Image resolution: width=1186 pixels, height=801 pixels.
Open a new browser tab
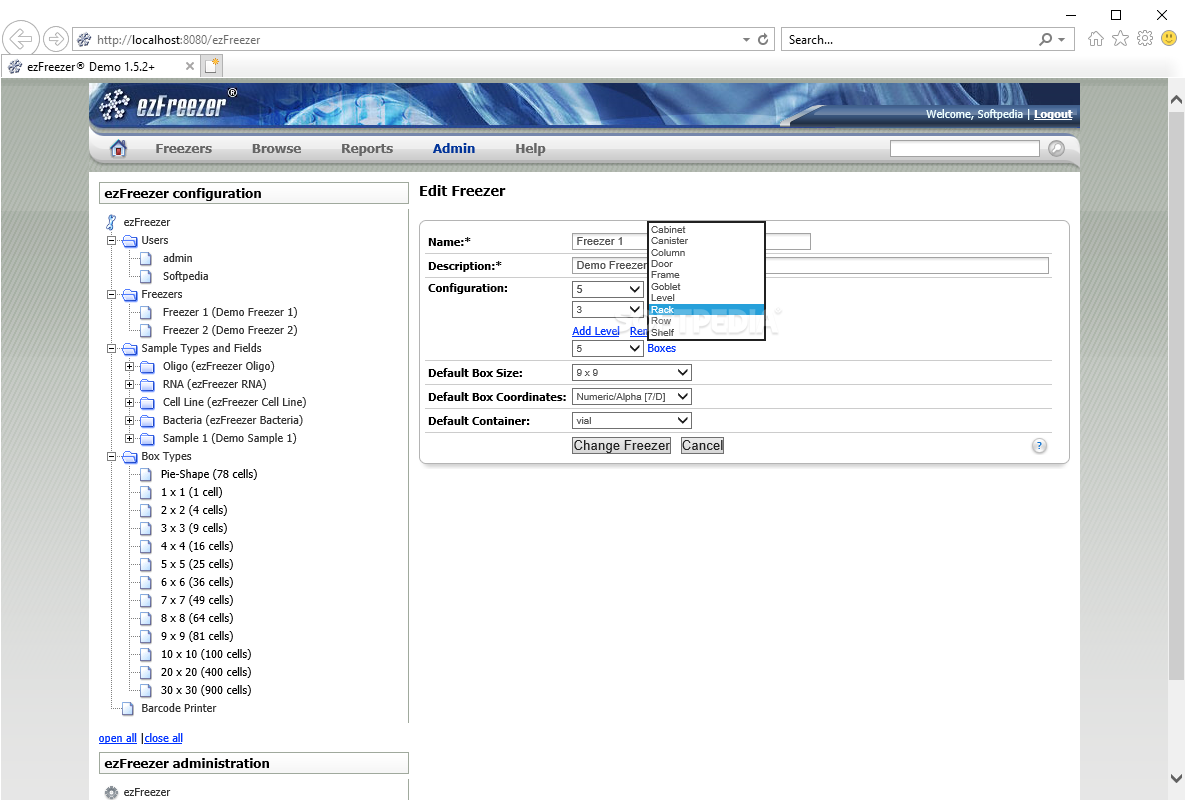click(x=212, y=66)
